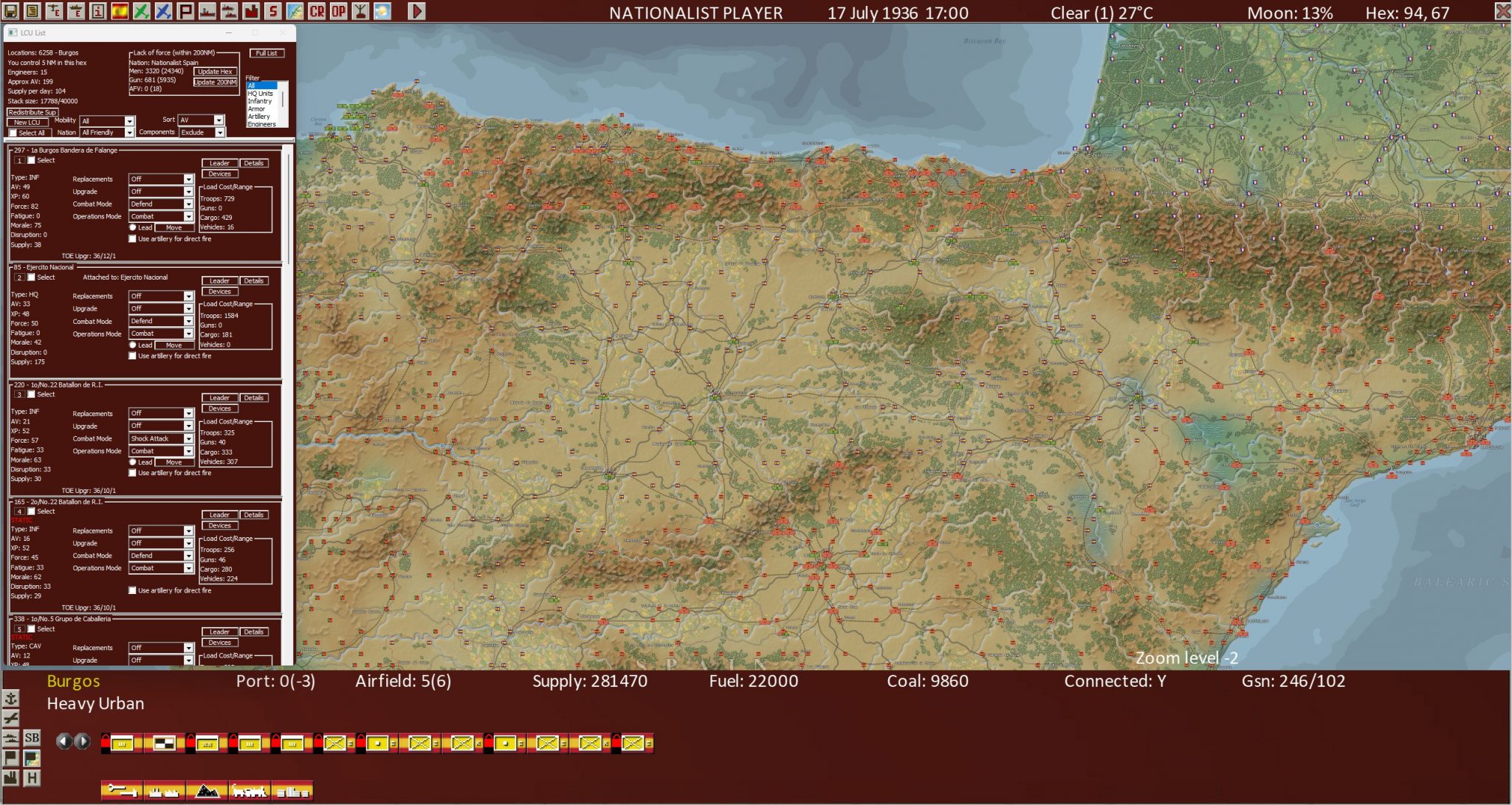Click right arrow to scroll unit stack
This screenshot has height=805, width=1512.
tap(82, 741)
